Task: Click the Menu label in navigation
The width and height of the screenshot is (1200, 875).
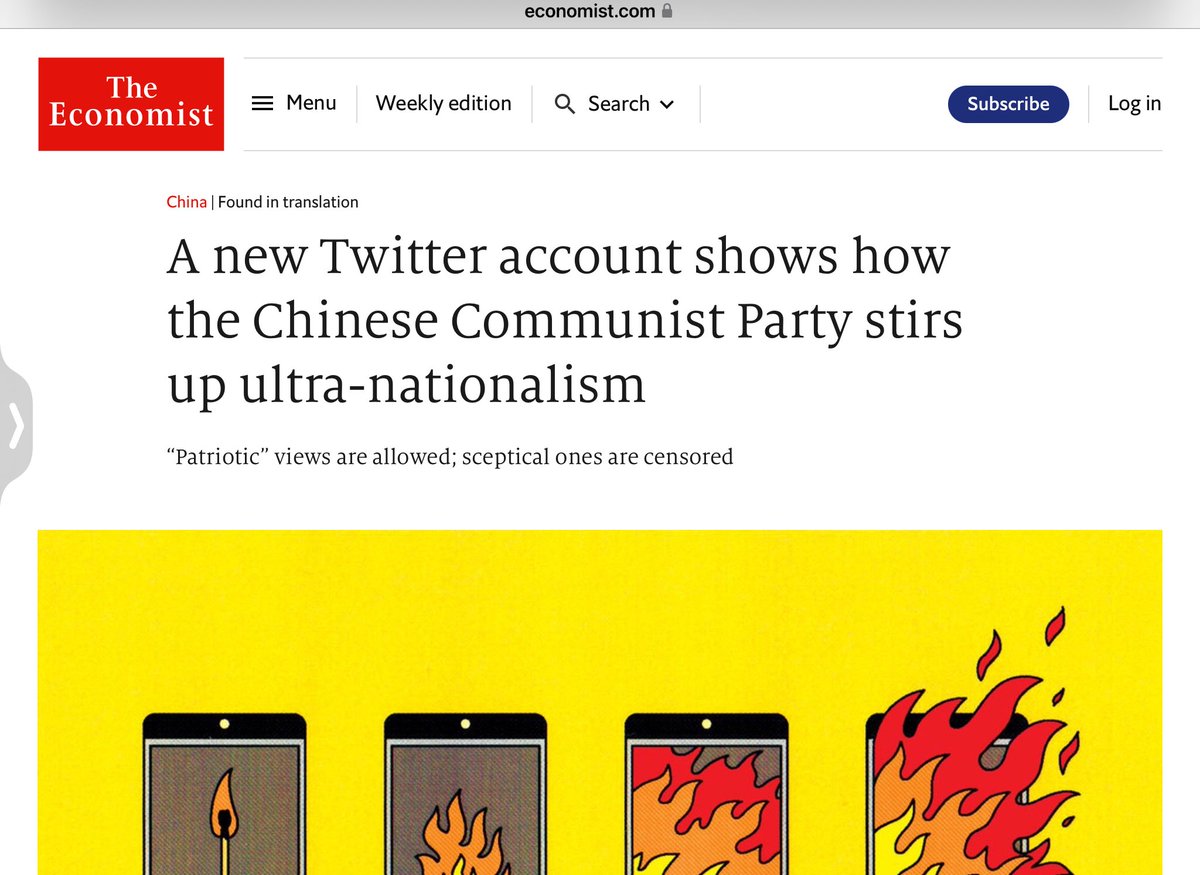Action: point(311,103)
